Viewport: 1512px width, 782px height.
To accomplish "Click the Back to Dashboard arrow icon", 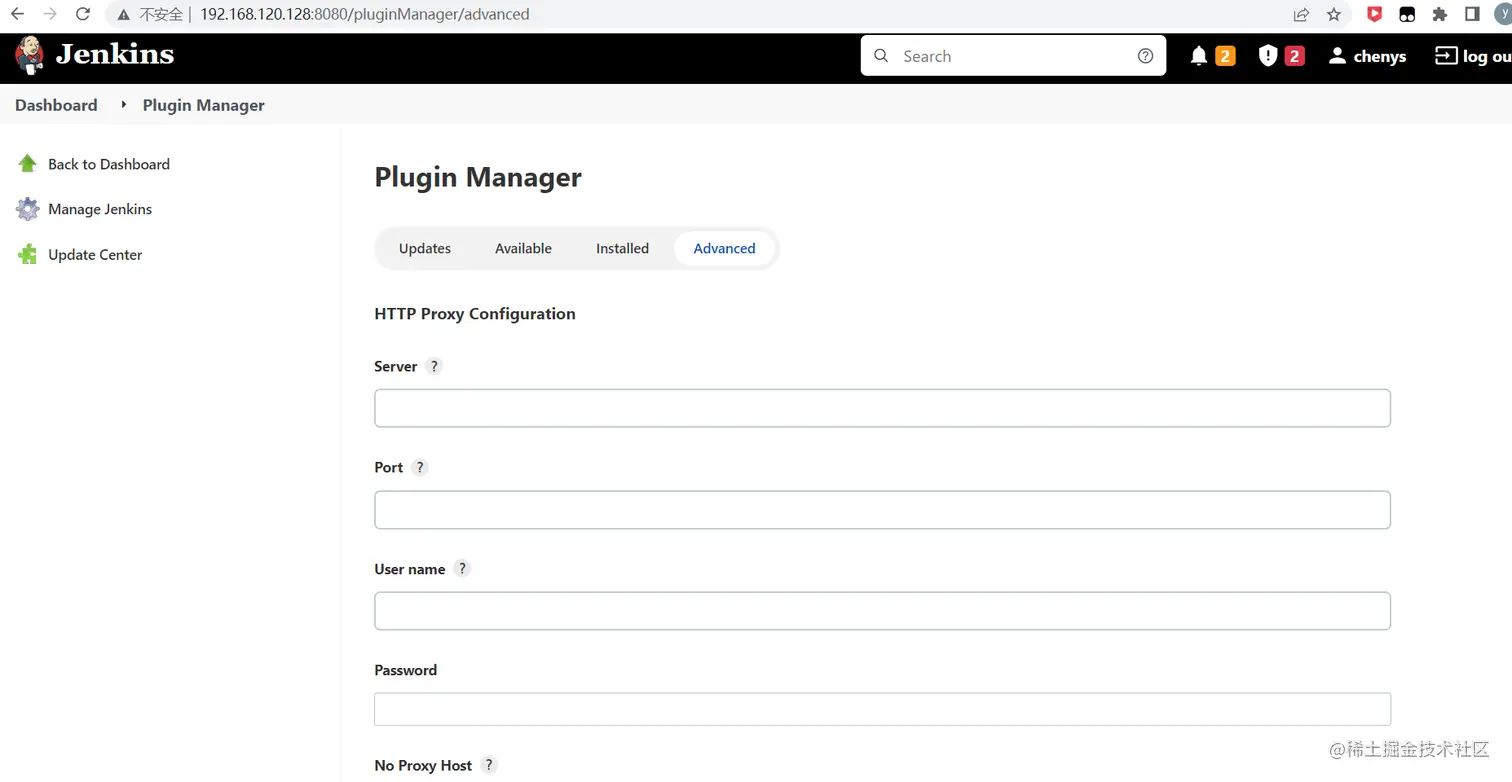I will tap(27, 164).
